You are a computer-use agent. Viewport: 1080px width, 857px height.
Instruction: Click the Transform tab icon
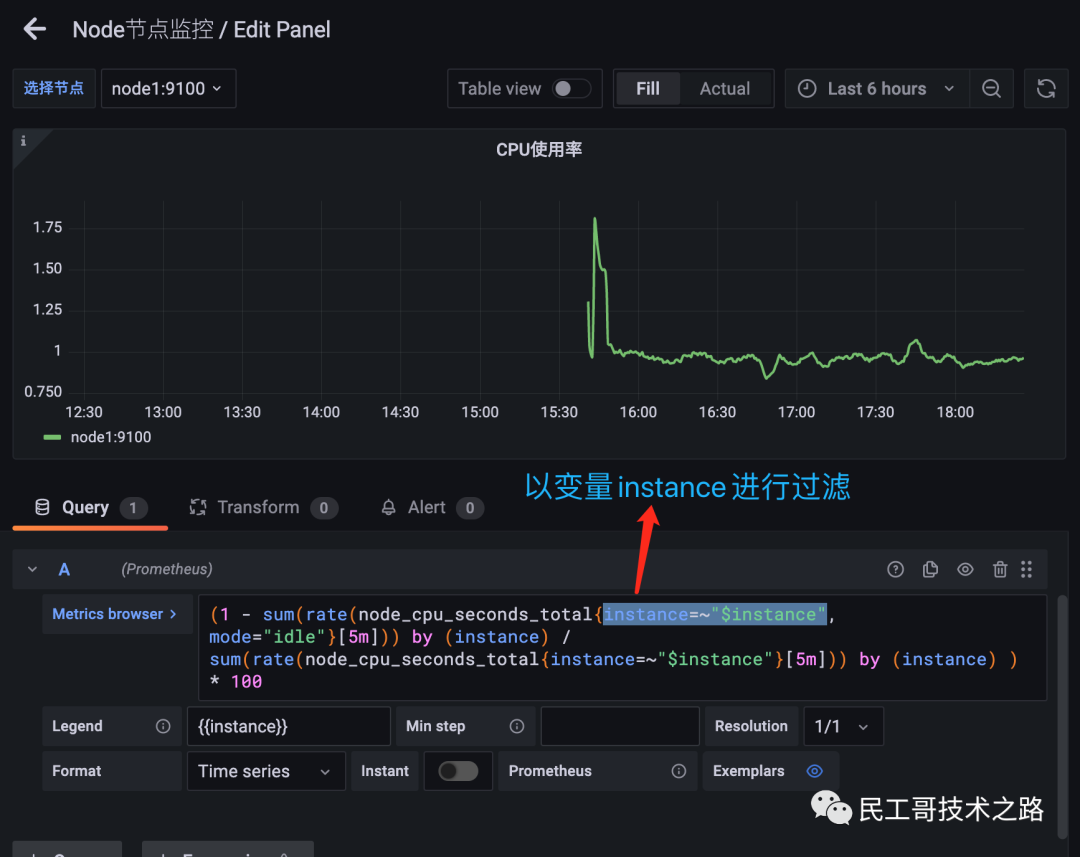point(198,508)
